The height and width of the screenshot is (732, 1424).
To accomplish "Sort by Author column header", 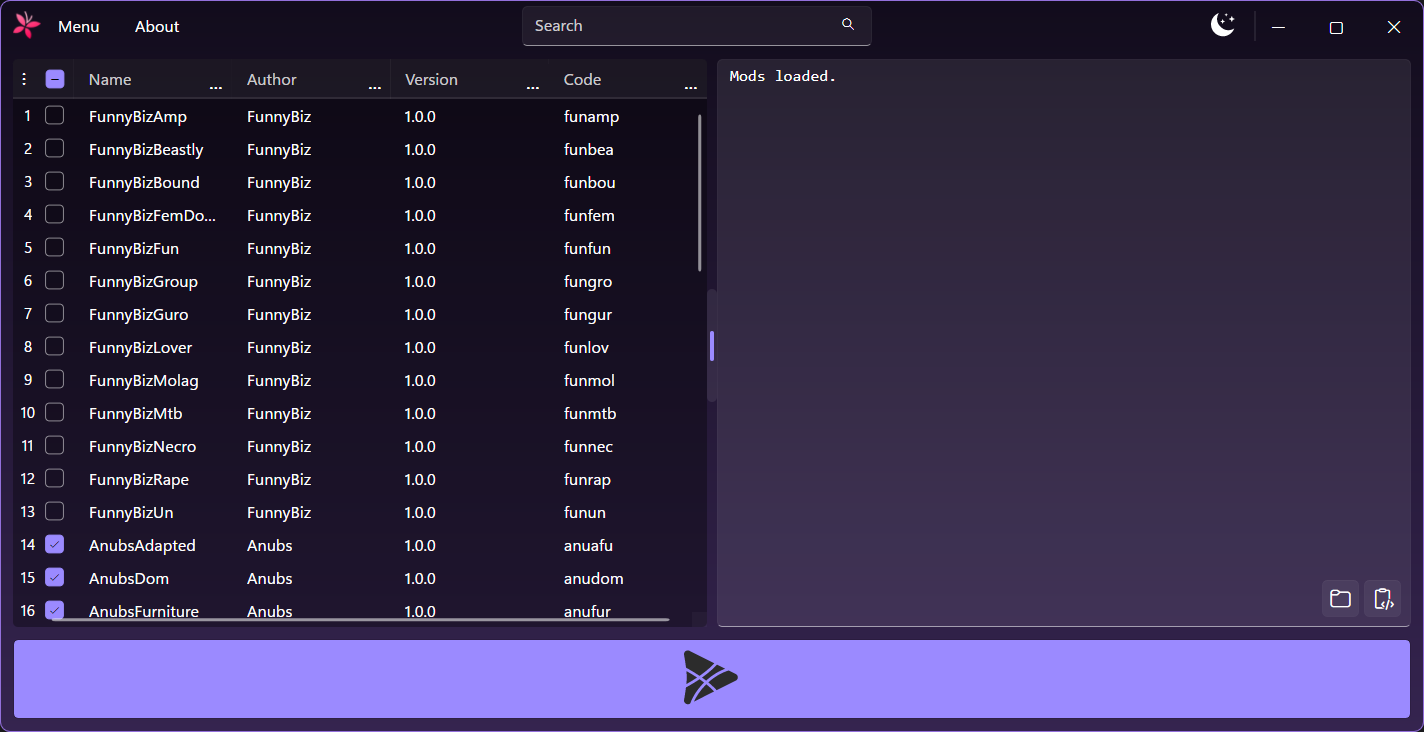I will (x=272, y=80).
